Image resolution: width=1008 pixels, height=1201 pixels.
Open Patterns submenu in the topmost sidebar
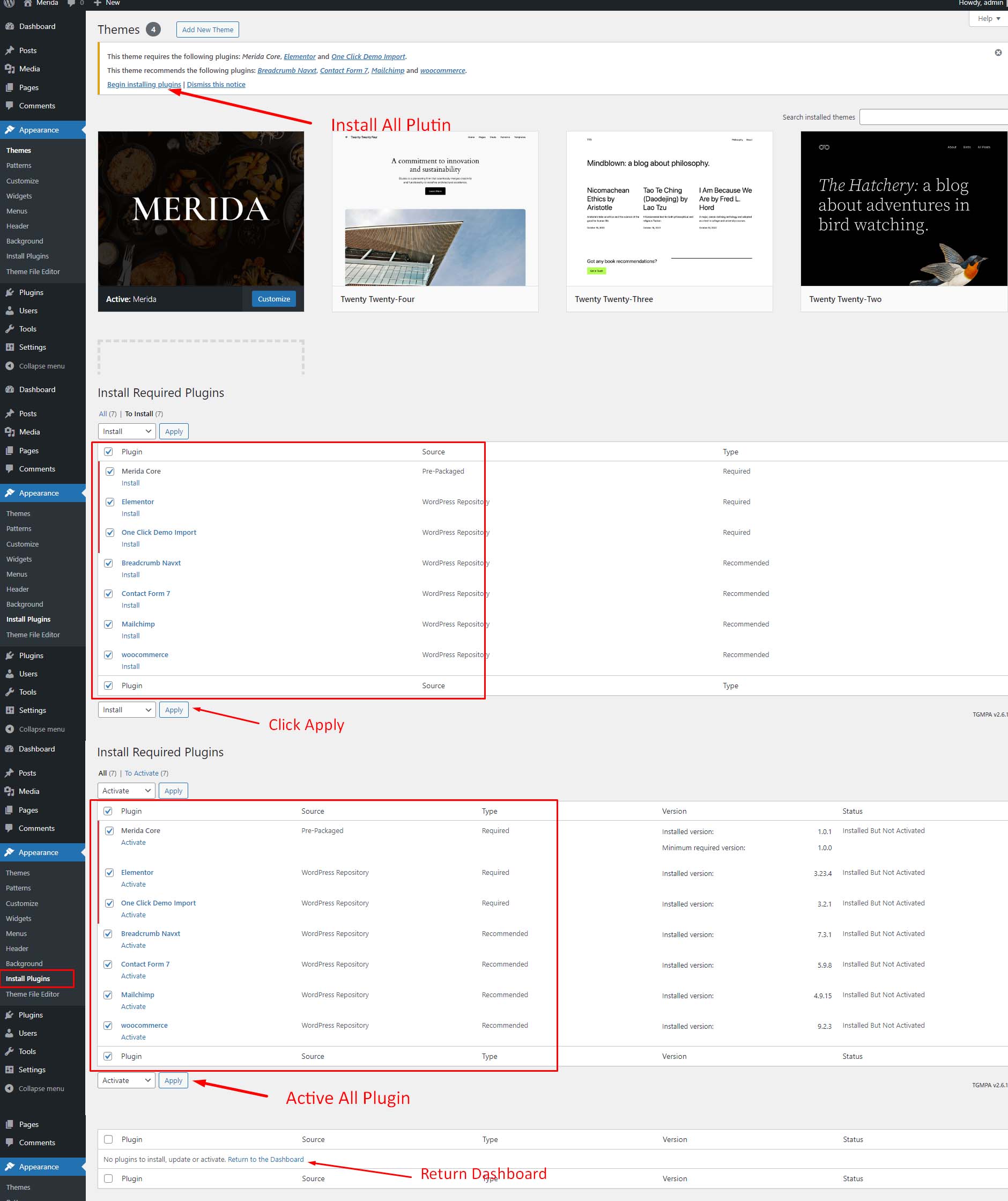click(19, 165)
